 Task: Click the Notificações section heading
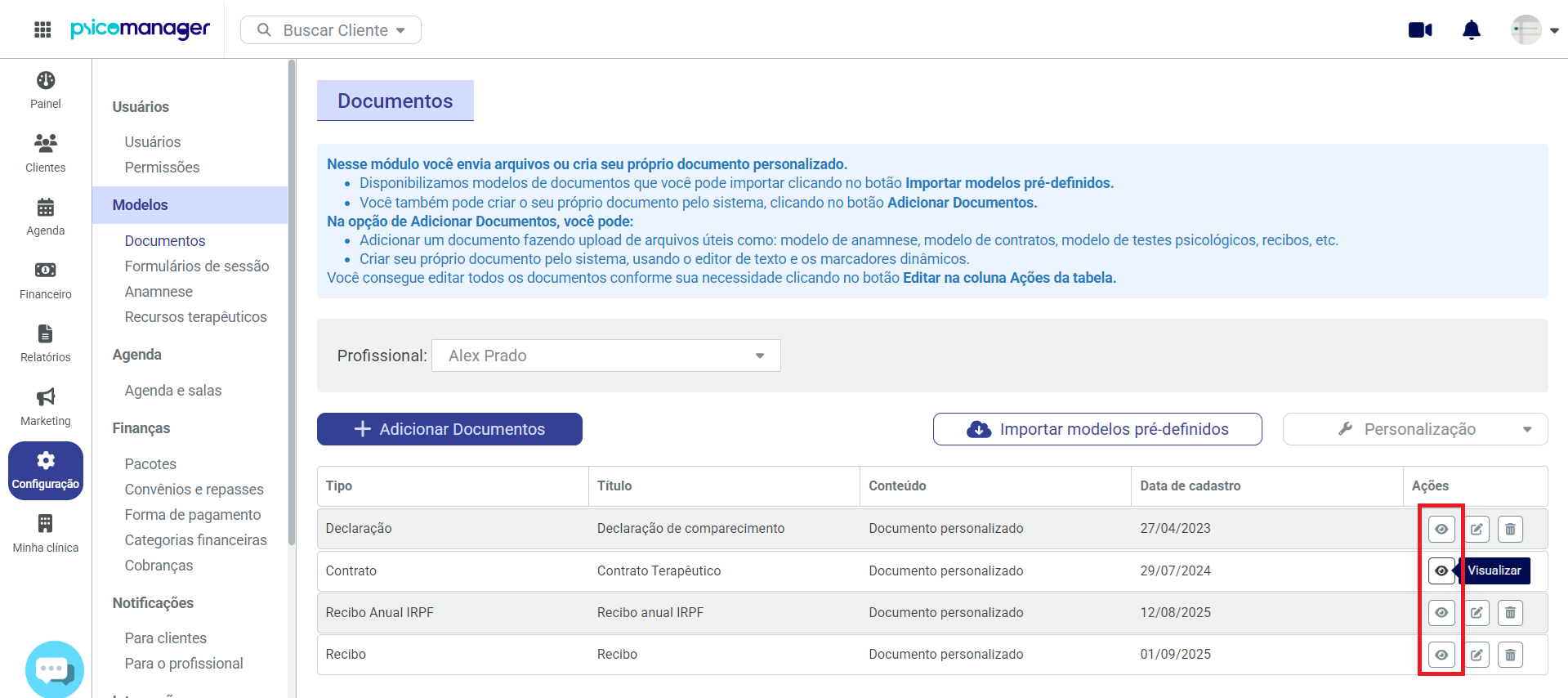pyautogui.click(x=153, y=603)
